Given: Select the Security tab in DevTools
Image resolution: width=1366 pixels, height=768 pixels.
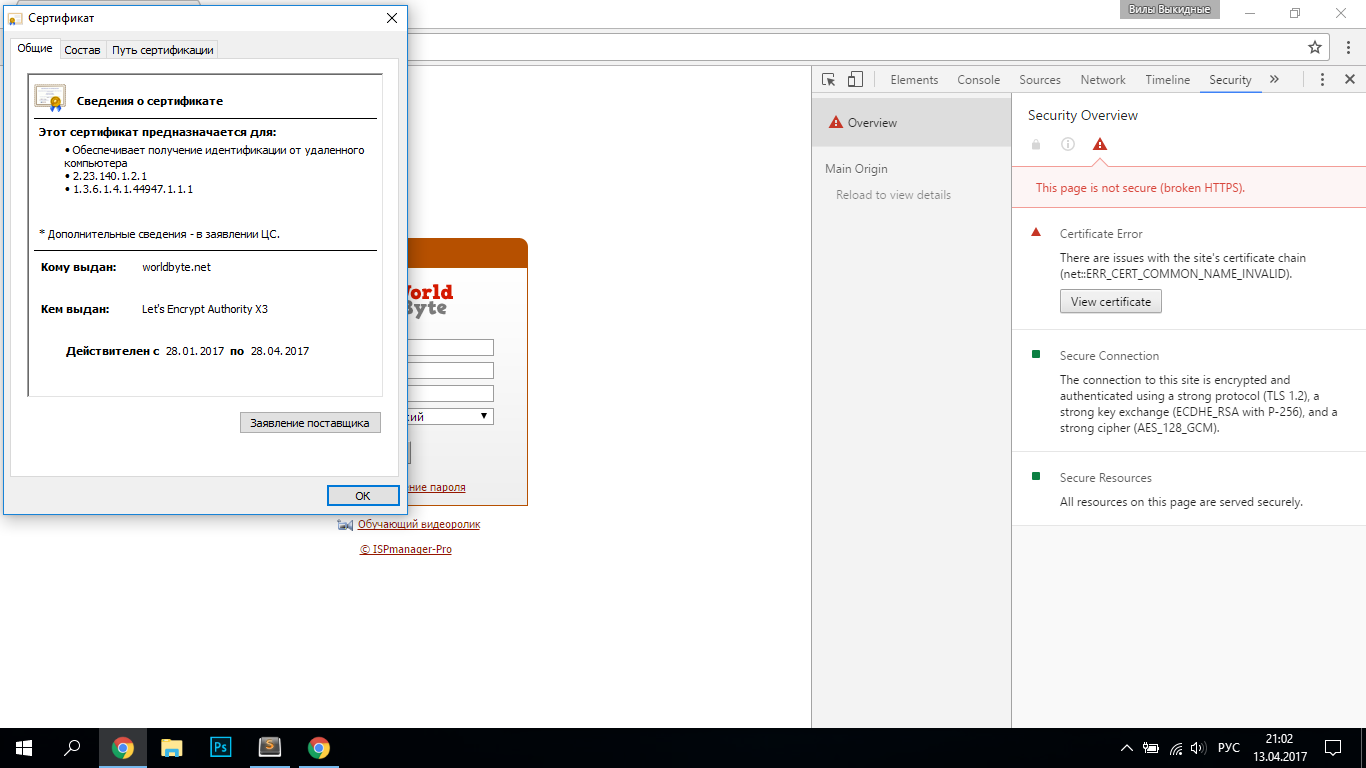Looking at the screenshot, I should click(1230, 80).
